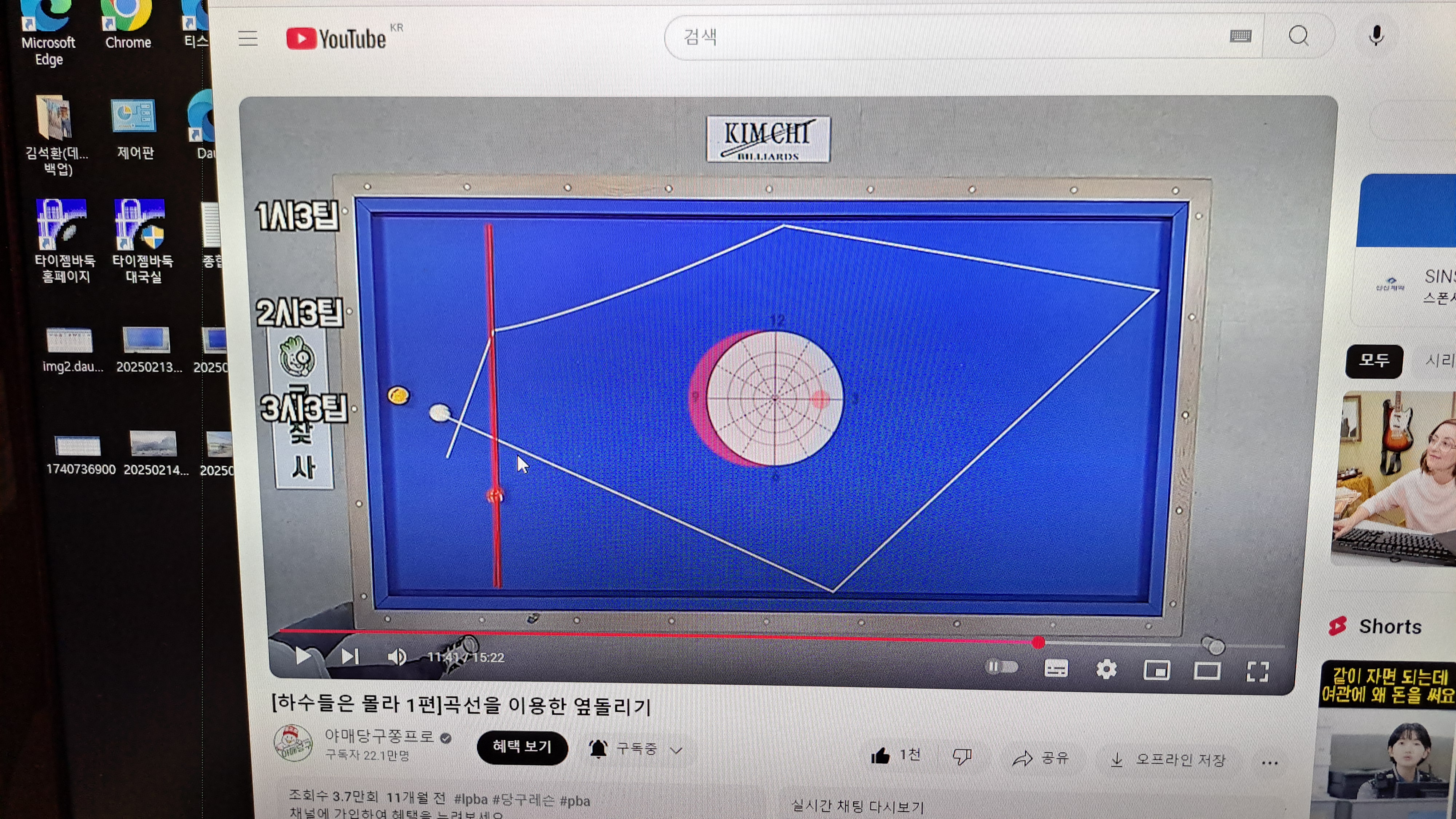Image resolution: width=1456 pixels, height=819 pixels.
Task: Select the 모두 filter chip
Action: (1373, 361)
